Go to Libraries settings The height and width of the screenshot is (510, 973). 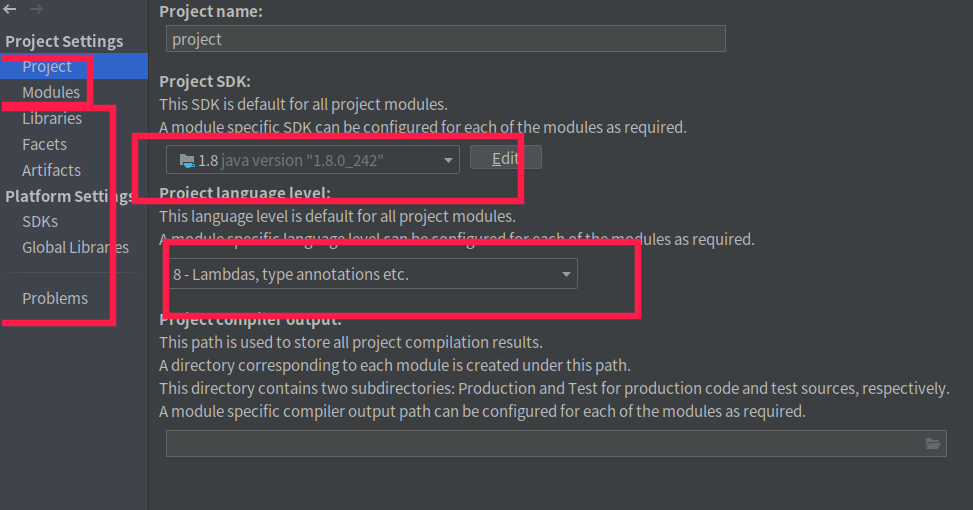click(52, 119)
